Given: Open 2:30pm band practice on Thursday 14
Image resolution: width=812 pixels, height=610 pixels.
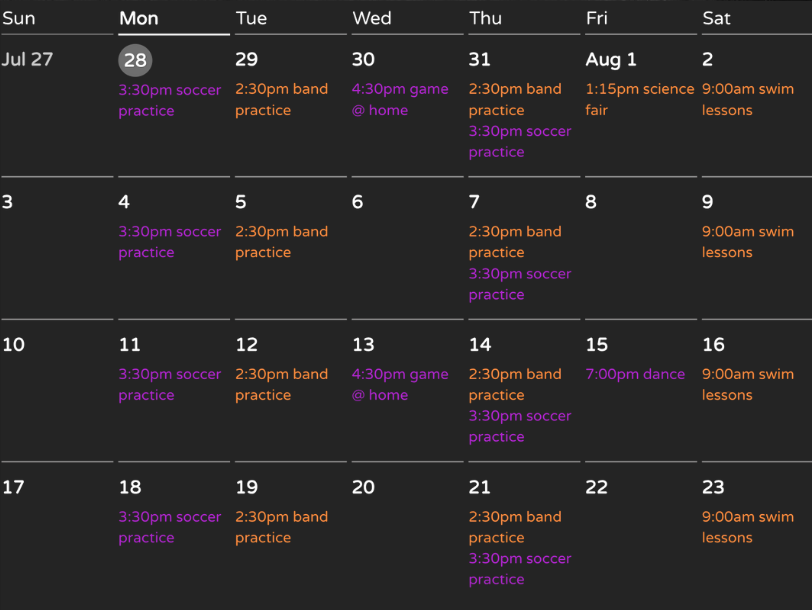Looking at the screenshot, I should coord(515,384).
